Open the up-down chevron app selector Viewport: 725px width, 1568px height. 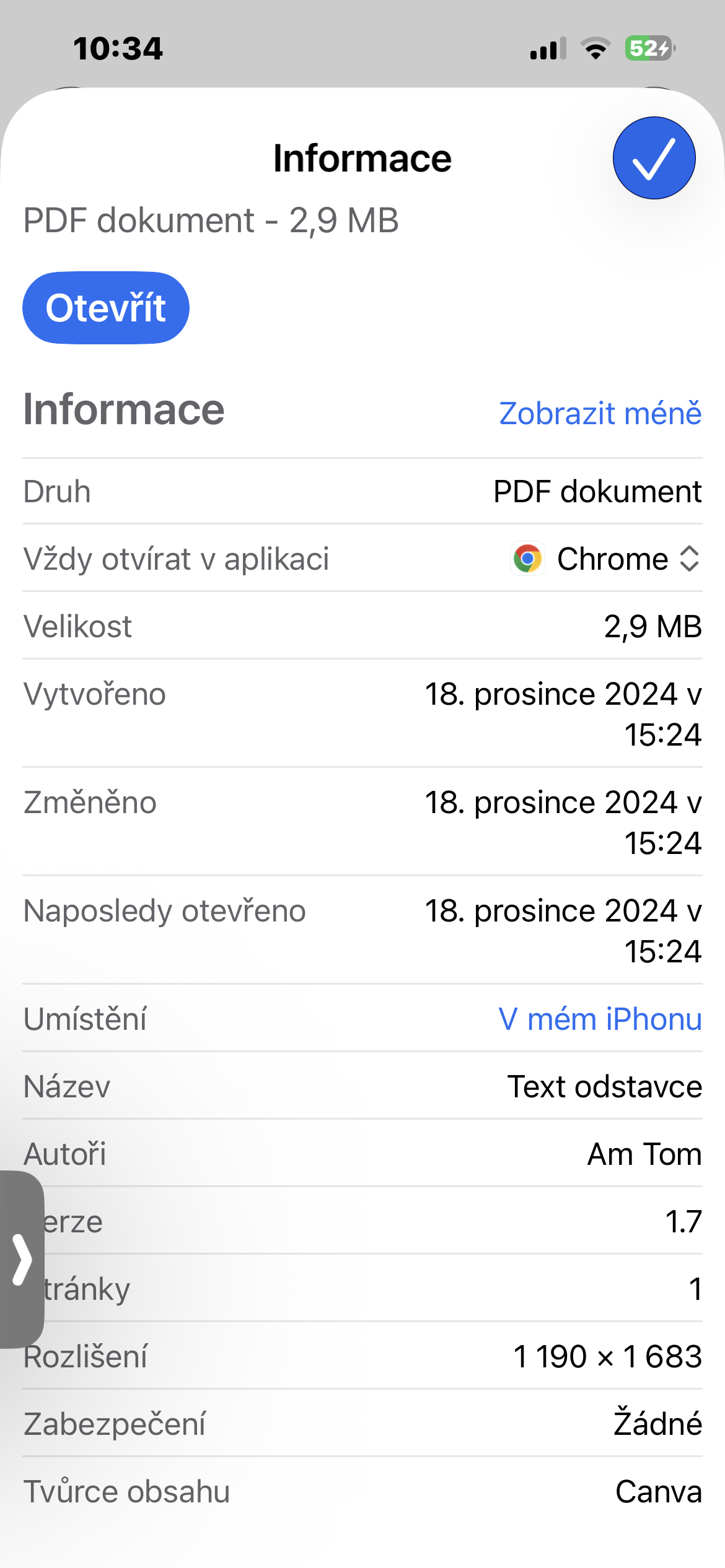[689, 559]
